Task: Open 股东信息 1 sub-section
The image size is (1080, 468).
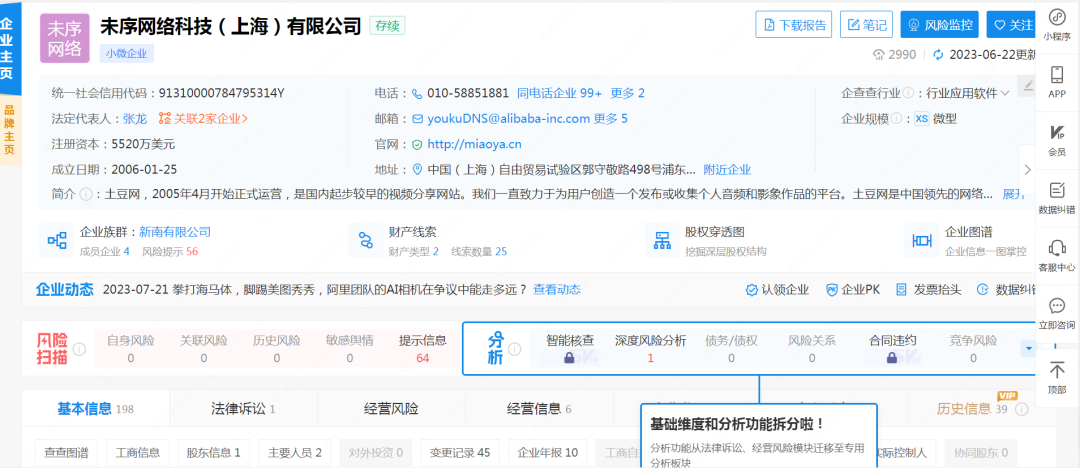Action: 213,453
